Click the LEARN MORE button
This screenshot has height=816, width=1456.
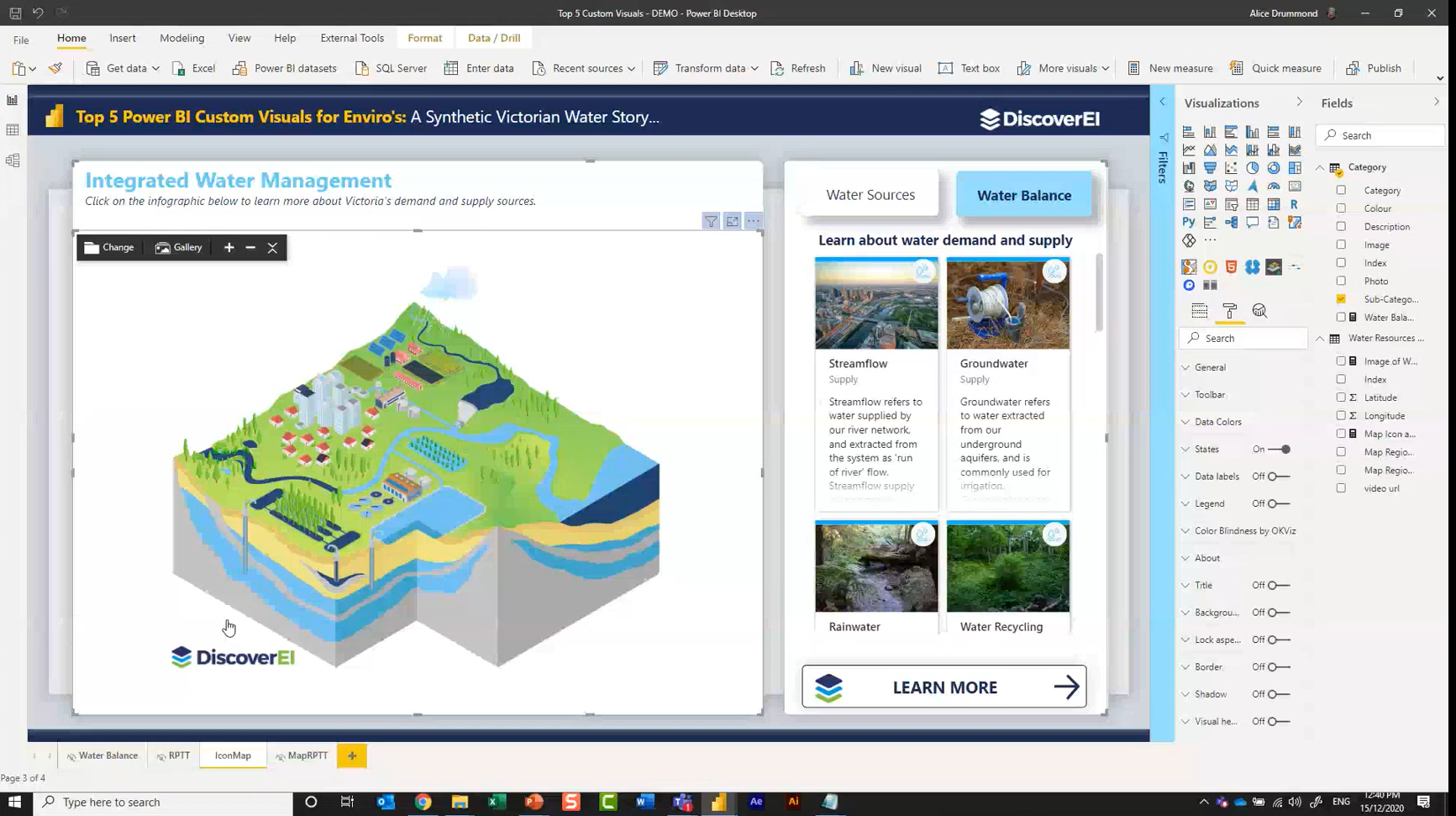[x=944, y=687]
